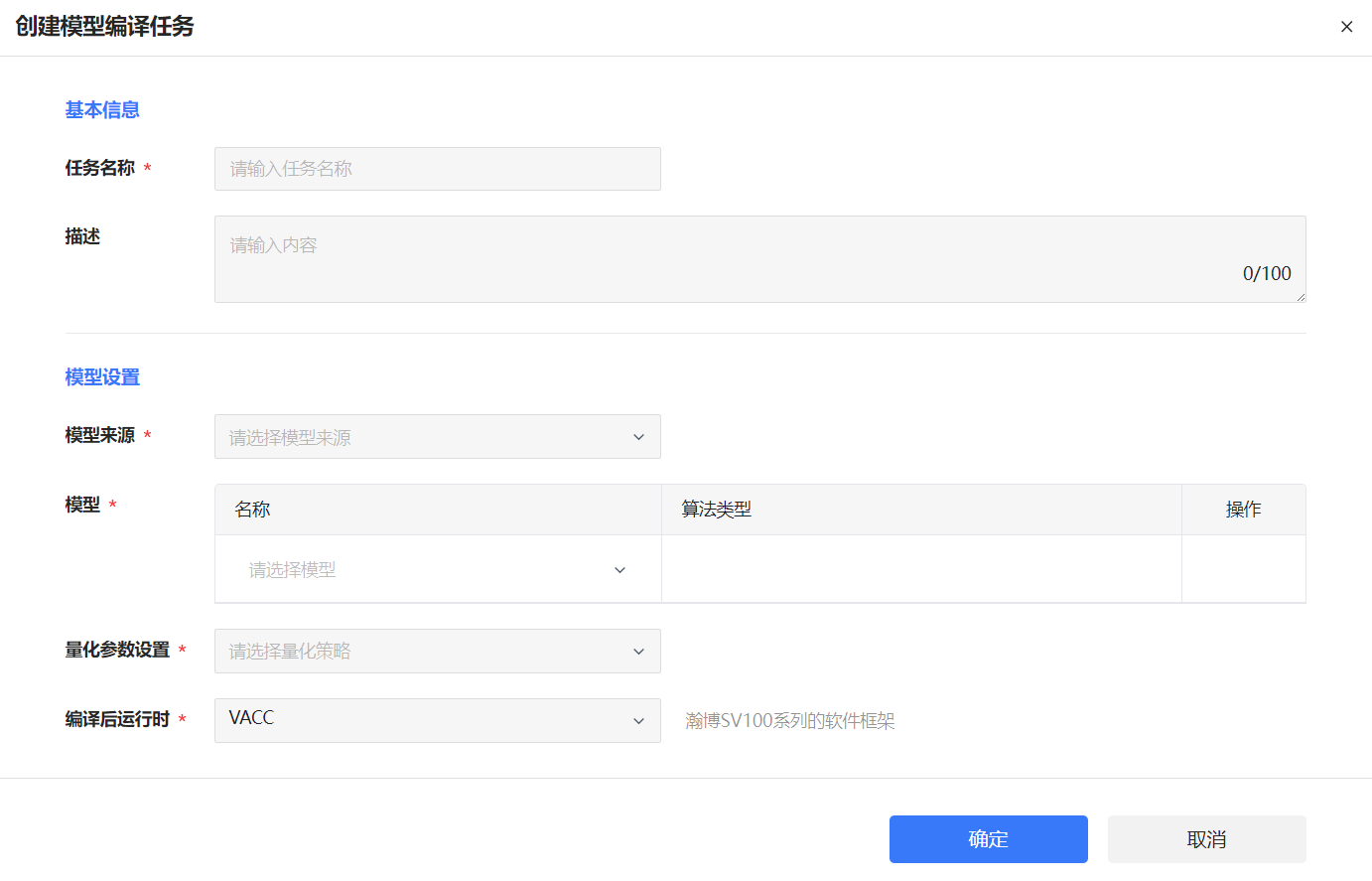
Task: Click the 编译后运行时 label
Action: click(117, 719)
